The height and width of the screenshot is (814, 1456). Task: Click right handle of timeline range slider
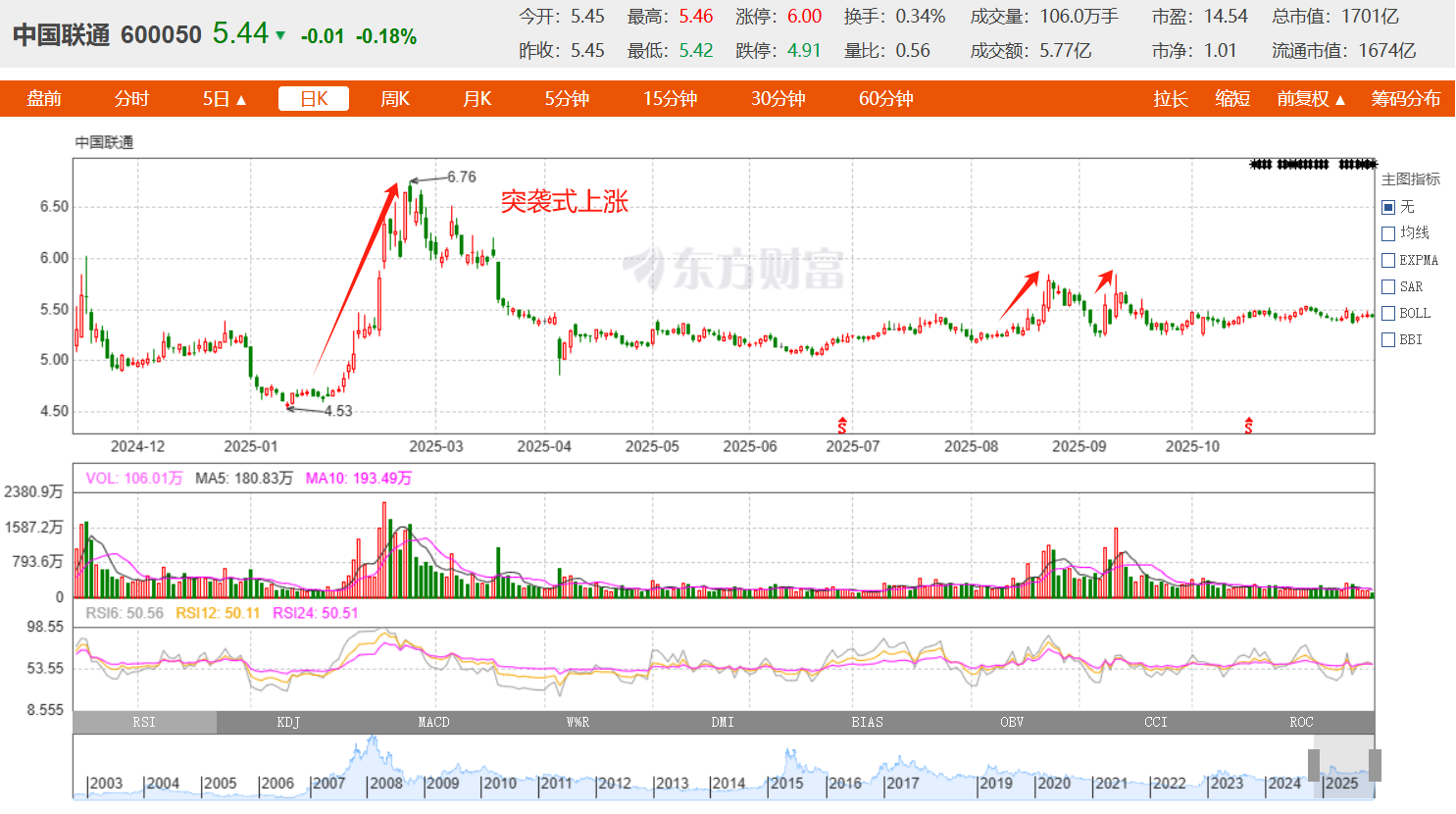1376,766
